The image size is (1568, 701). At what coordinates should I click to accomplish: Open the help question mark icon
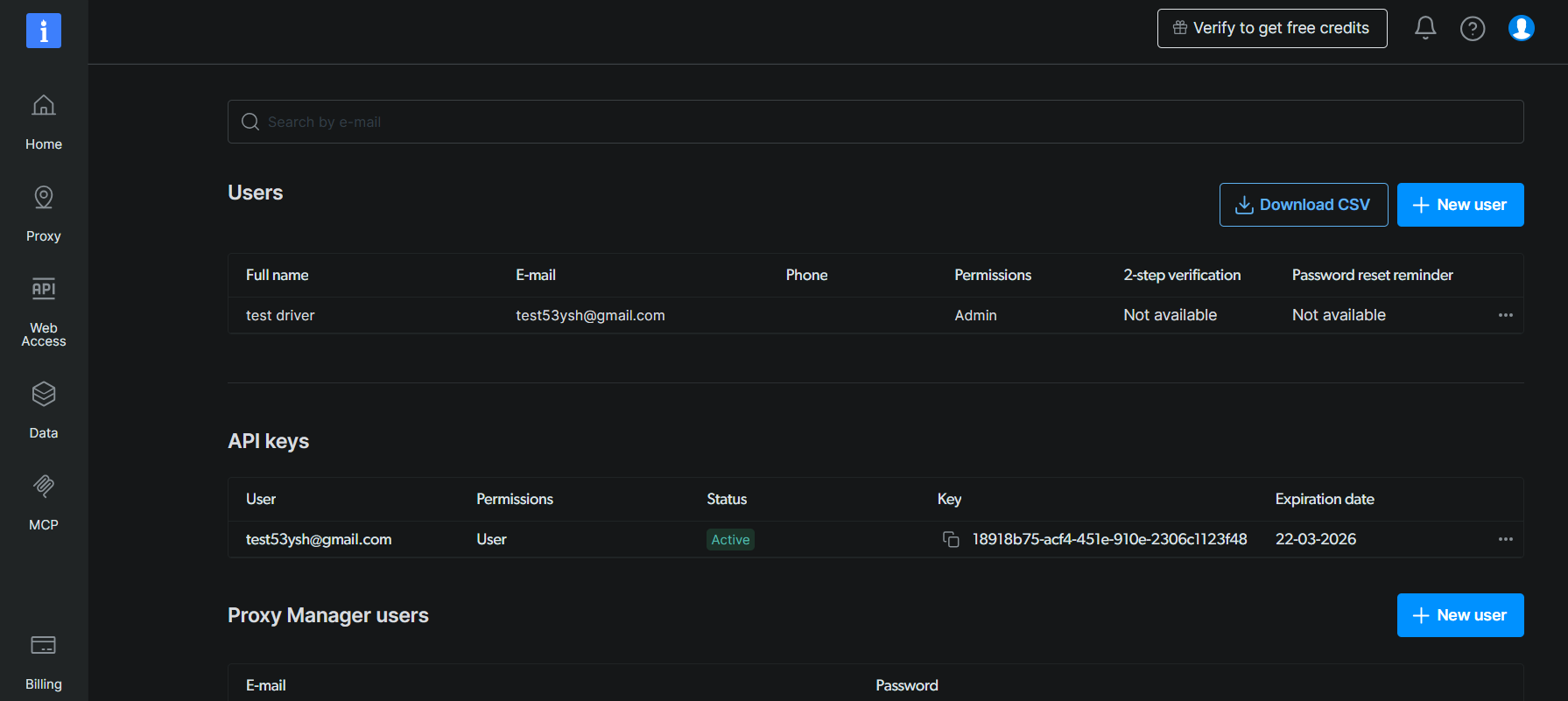tap(1473, 29)
